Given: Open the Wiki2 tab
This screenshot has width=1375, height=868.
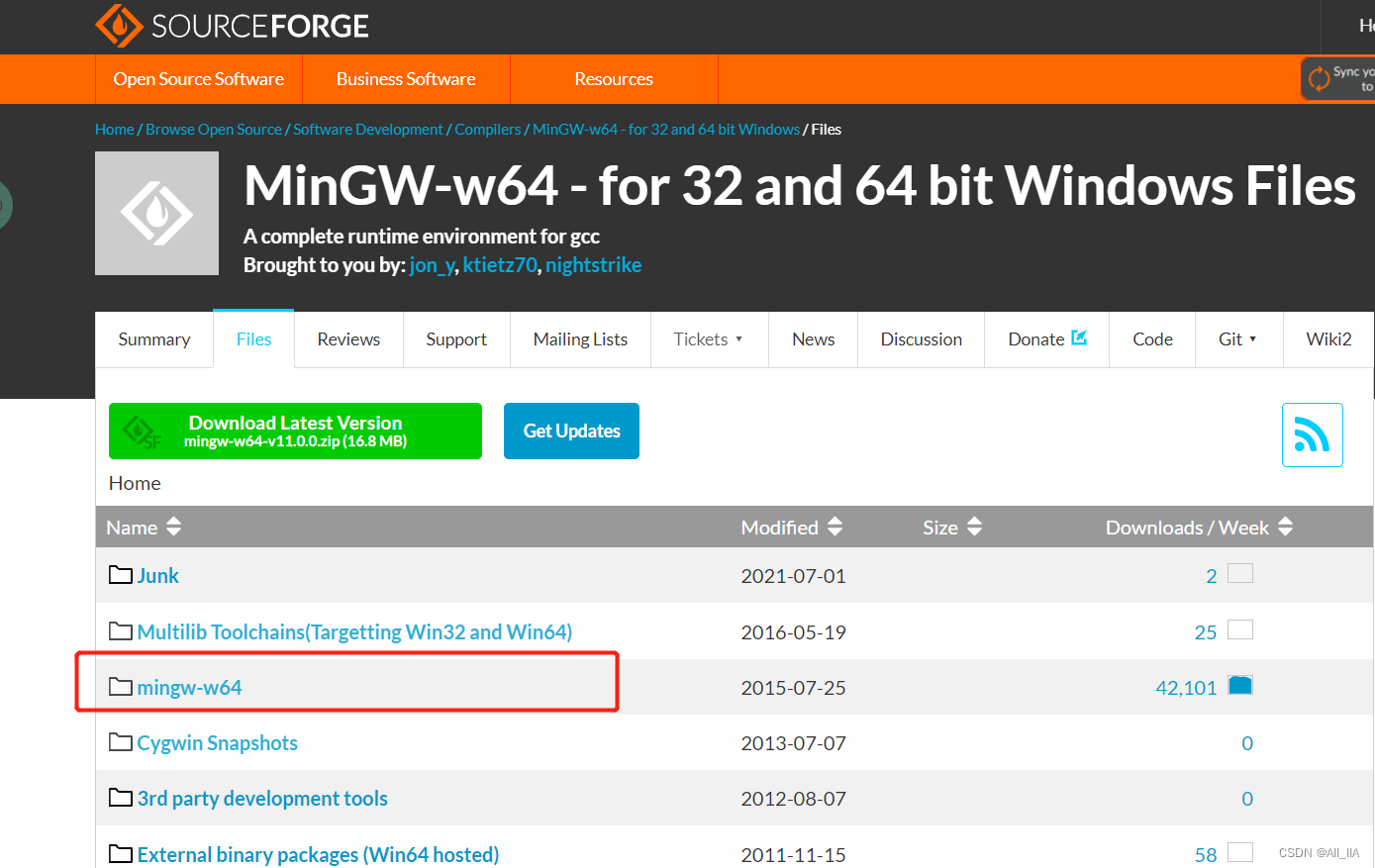Looking at the screenshot, I should (x=1328, y=339).
